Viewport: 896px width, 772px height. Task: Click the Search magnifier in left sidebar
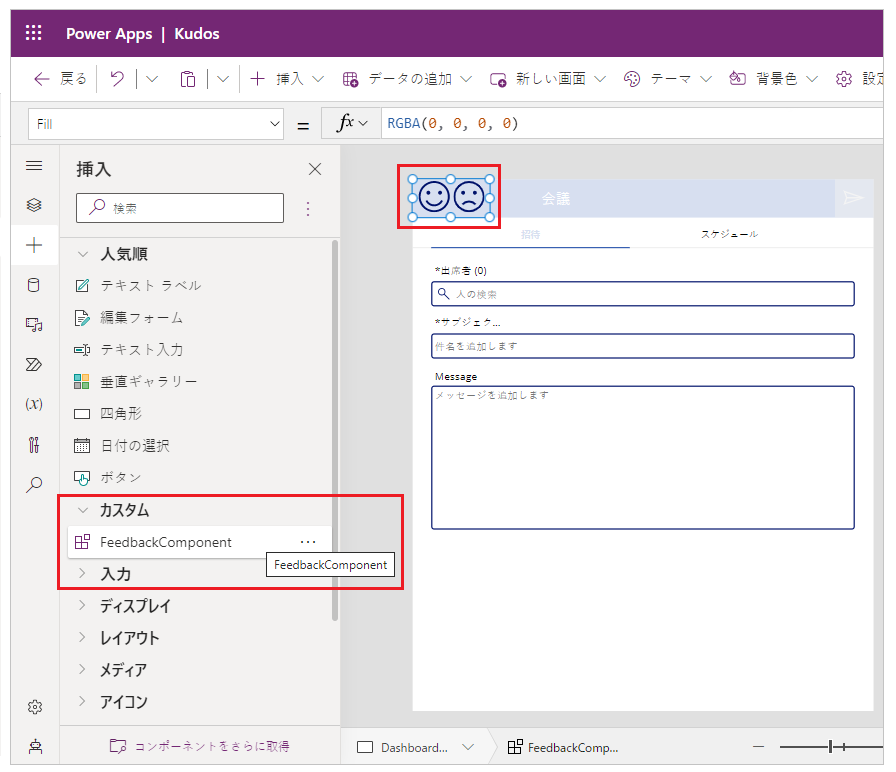(x=34, y=484)
